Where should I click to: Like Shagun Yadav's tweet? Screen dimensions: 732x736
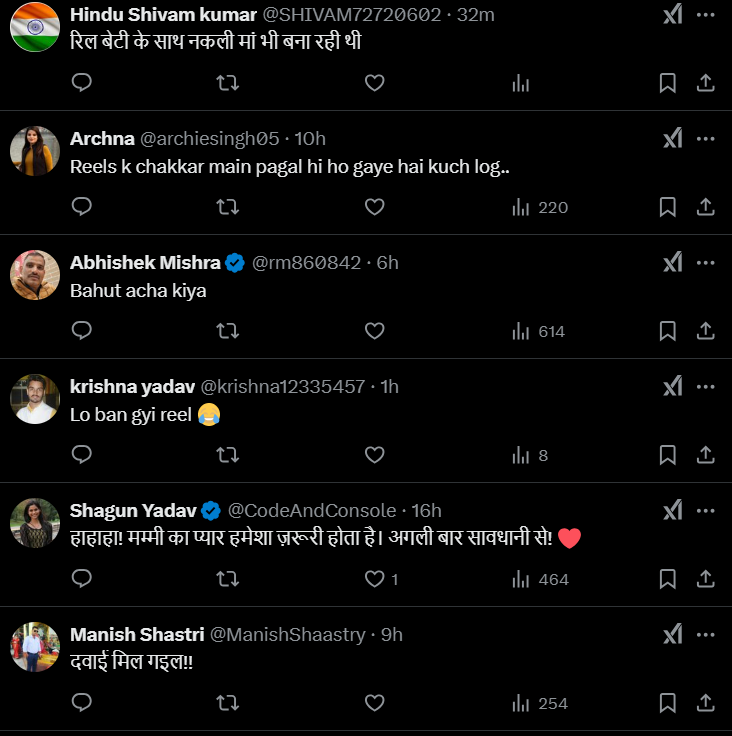point(375,579)
